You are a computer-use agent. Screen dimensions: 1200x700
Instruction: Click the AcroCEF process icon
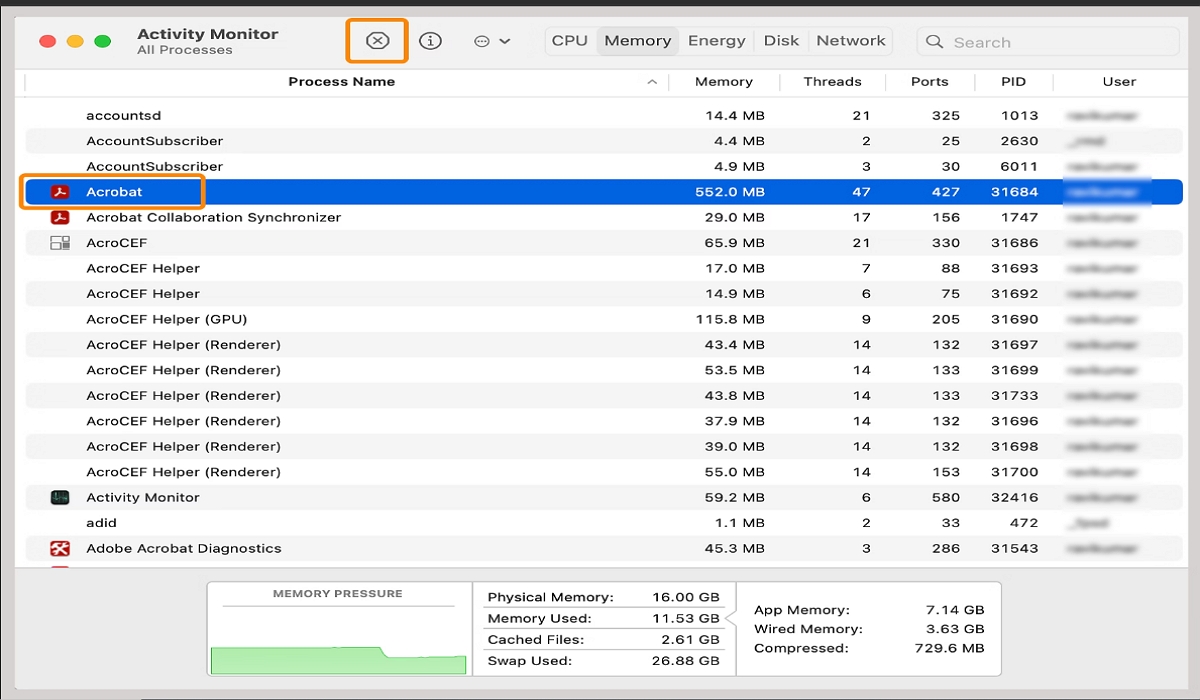click(60, 243)
